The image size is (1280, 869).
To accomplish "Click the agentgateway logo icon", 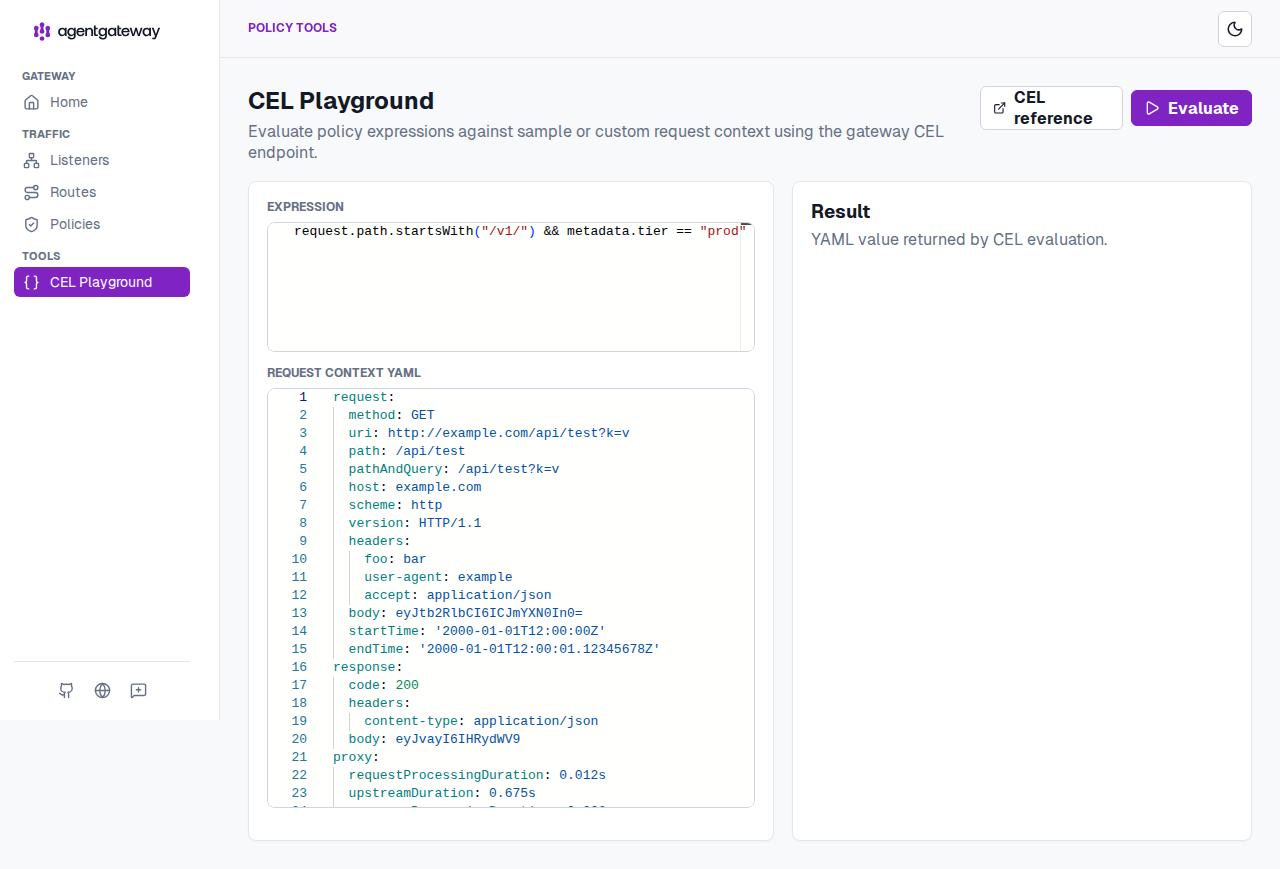I will pyautogui.click(x=42, y=31).
